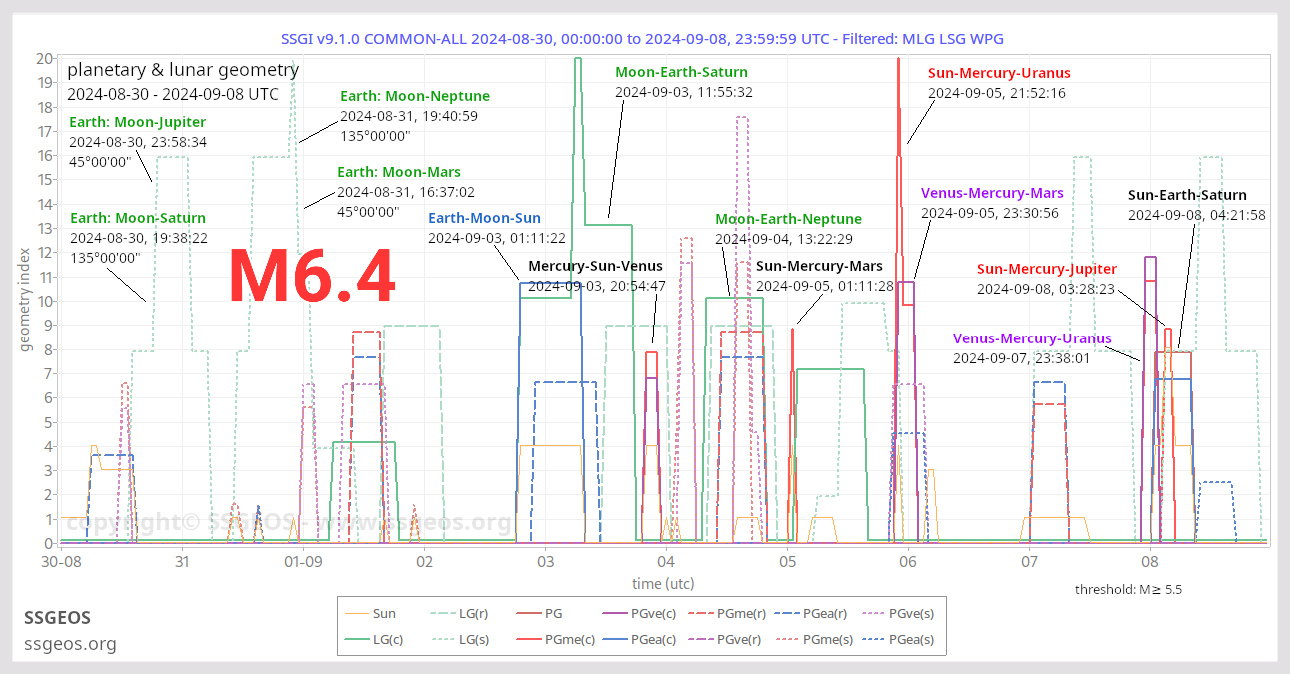The image size is (1290, 674).
Task: Click the Moon-Earth-Saturn annotation on the chart
Action: click(681, 72)
